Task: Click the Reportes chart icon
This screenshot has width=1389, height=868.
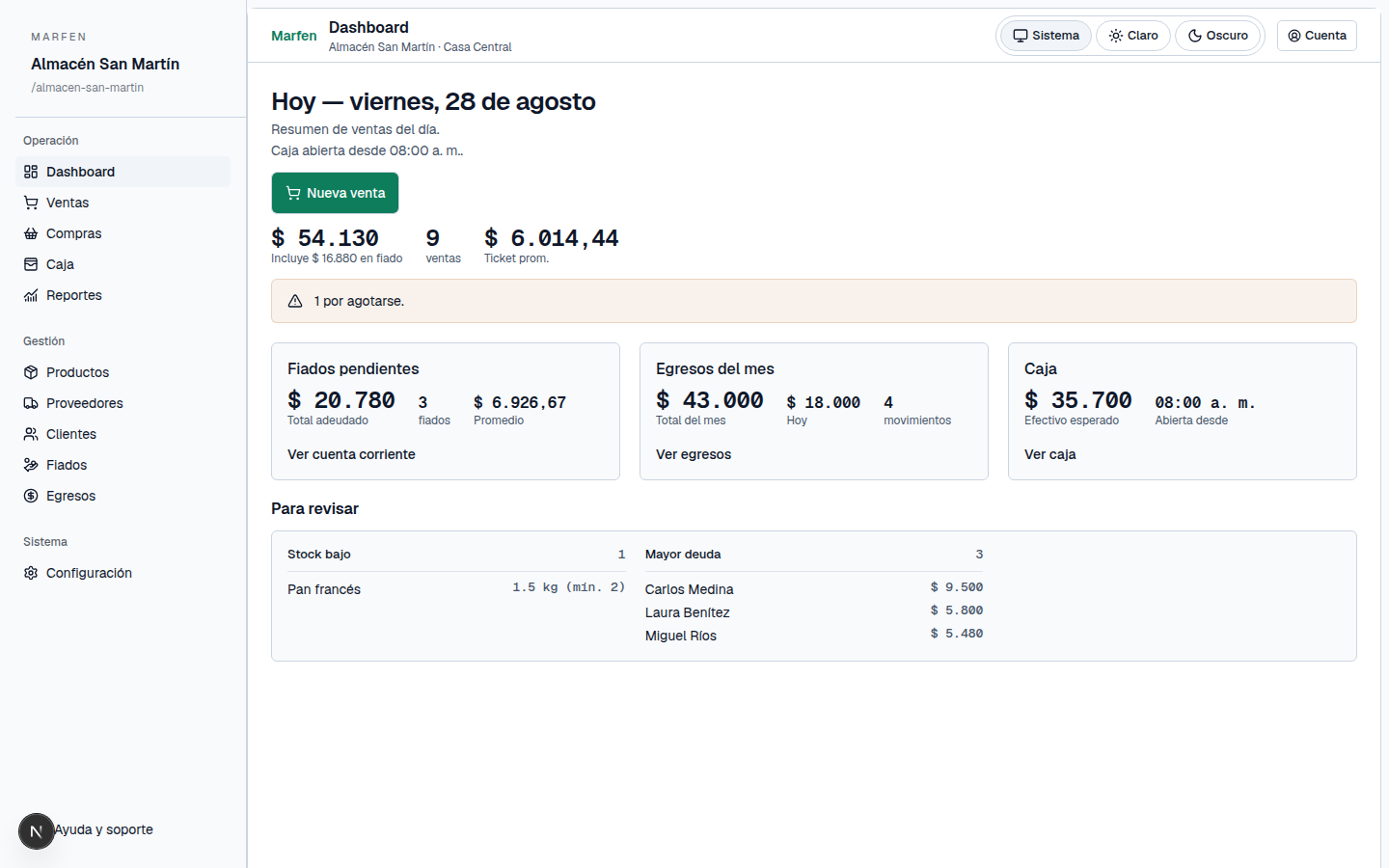Action: coord(31,295)
